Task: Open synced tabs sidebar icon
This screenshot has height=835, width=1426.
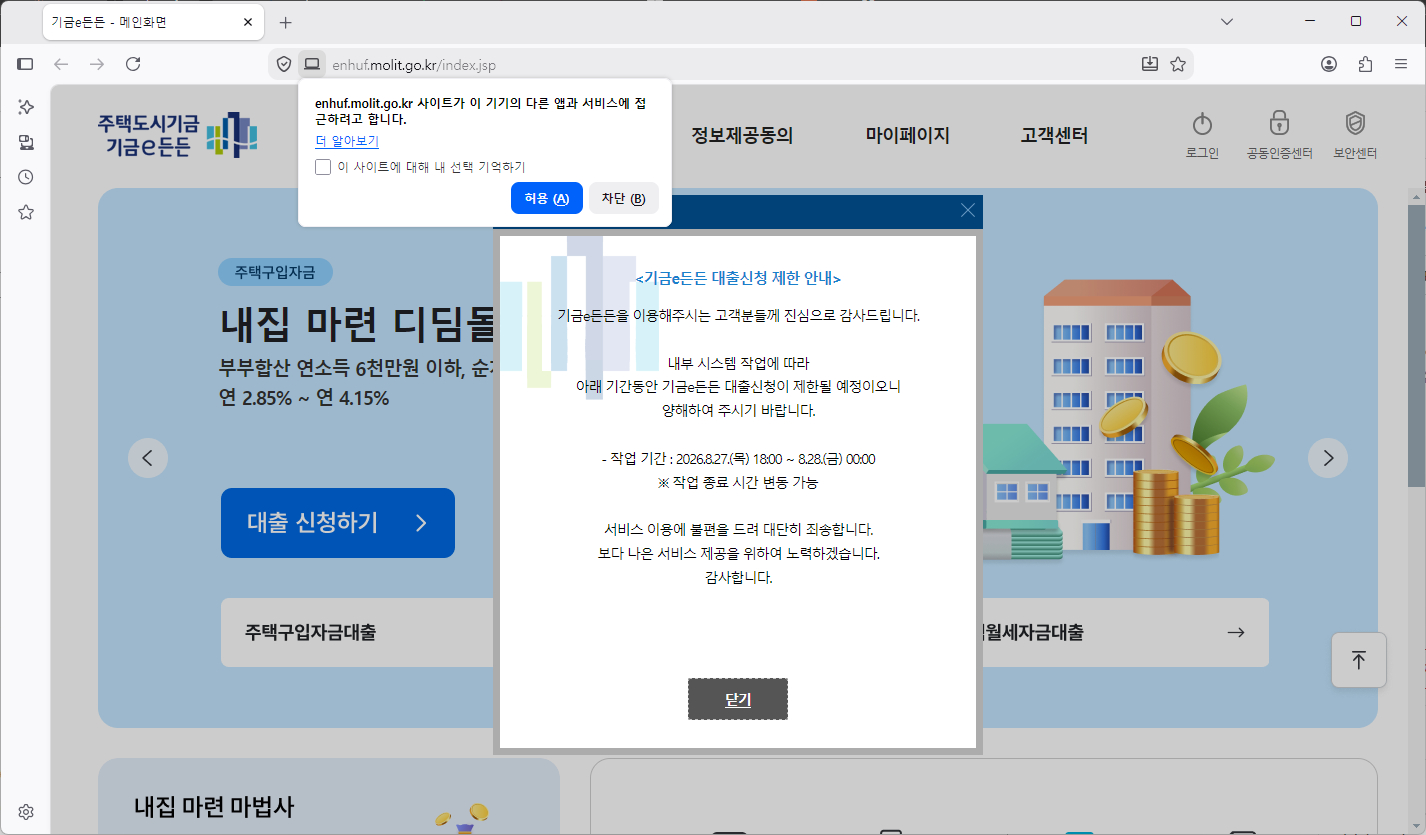Action: point(26,142)
